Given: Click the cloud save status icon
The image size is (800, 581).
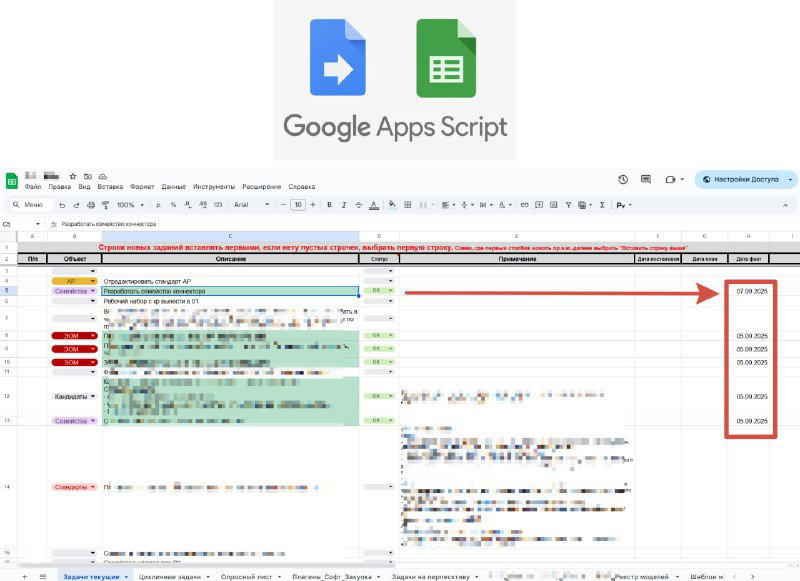Looking at the screenshot, I should pyautogui.click(x=103, y=176).
